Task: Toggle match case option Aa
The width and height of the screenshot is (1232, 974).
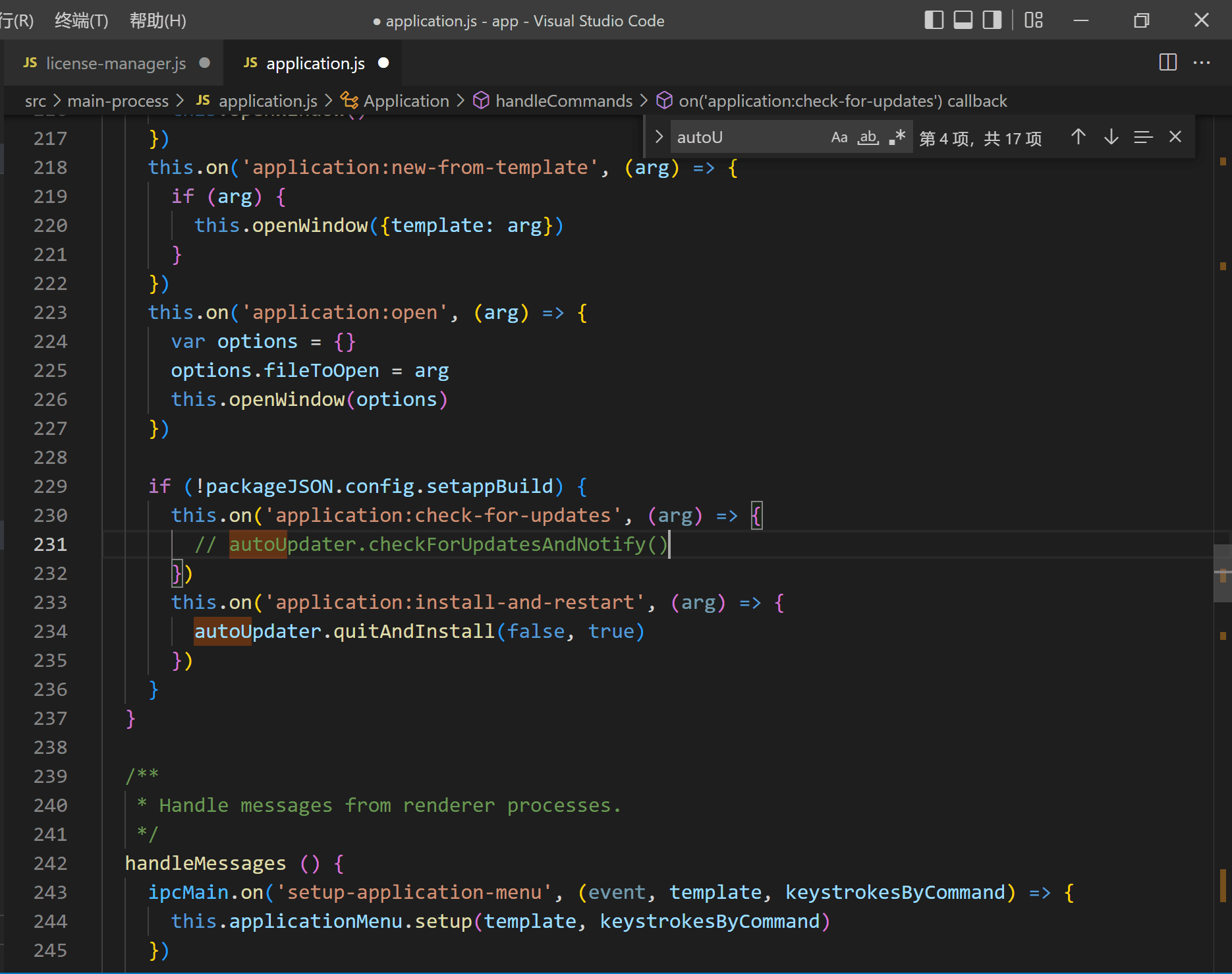Action: pyautogui.click(x=839, y=137)
